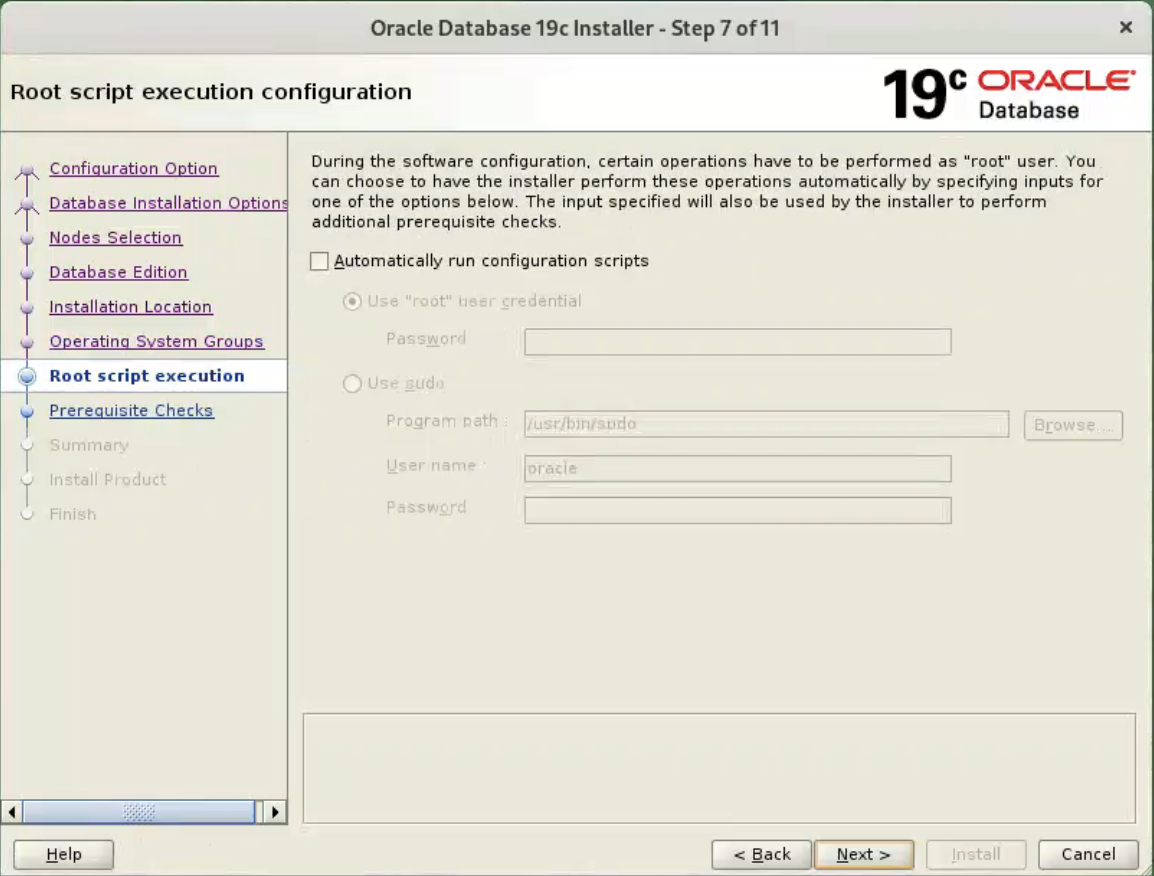Viewport: 1154px width, 876px height.
Task: Go to Prerequisite Checks step
Action: point(131,411)
